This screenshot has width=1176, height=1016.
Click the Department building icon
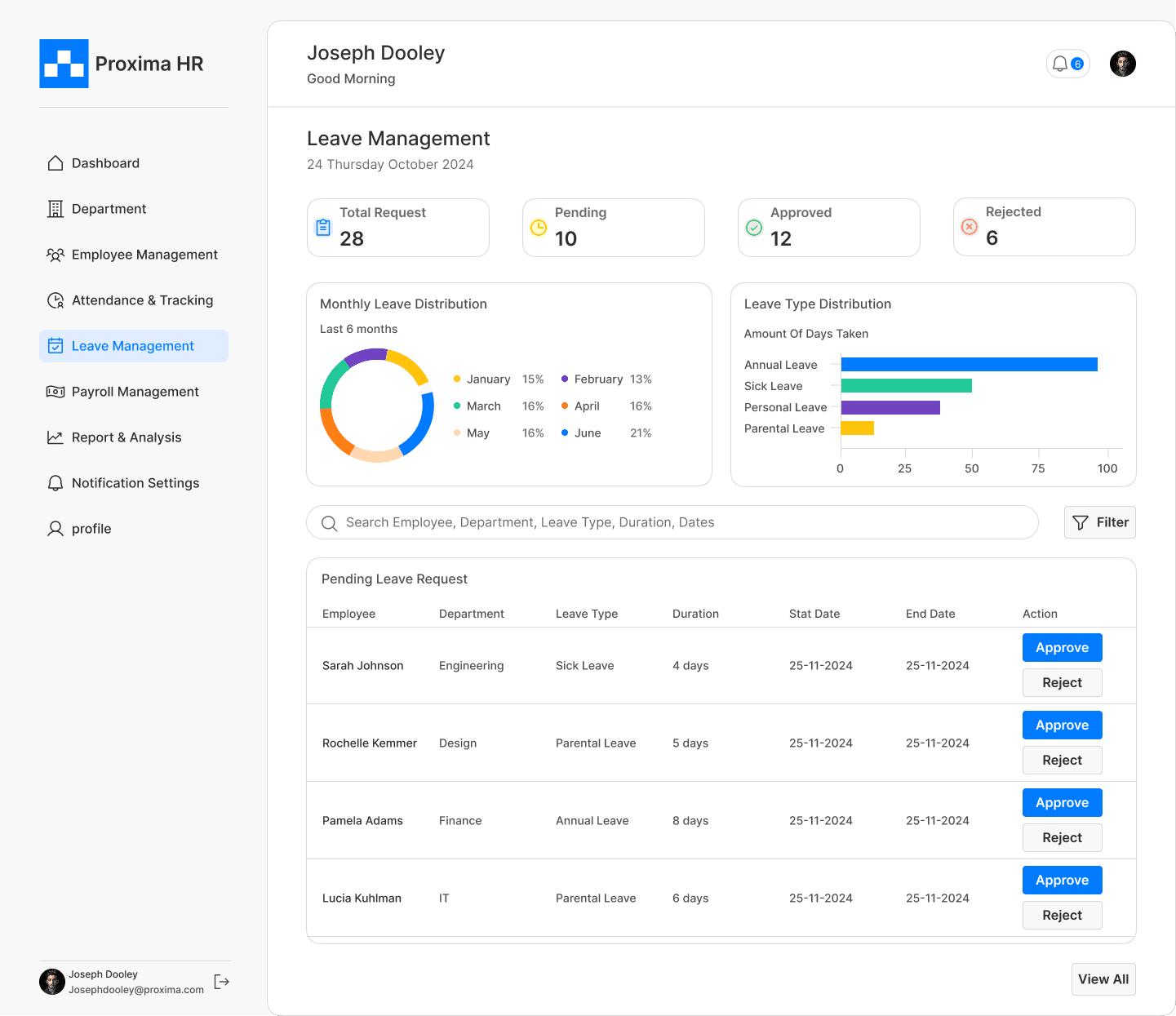tap(55, 209)
